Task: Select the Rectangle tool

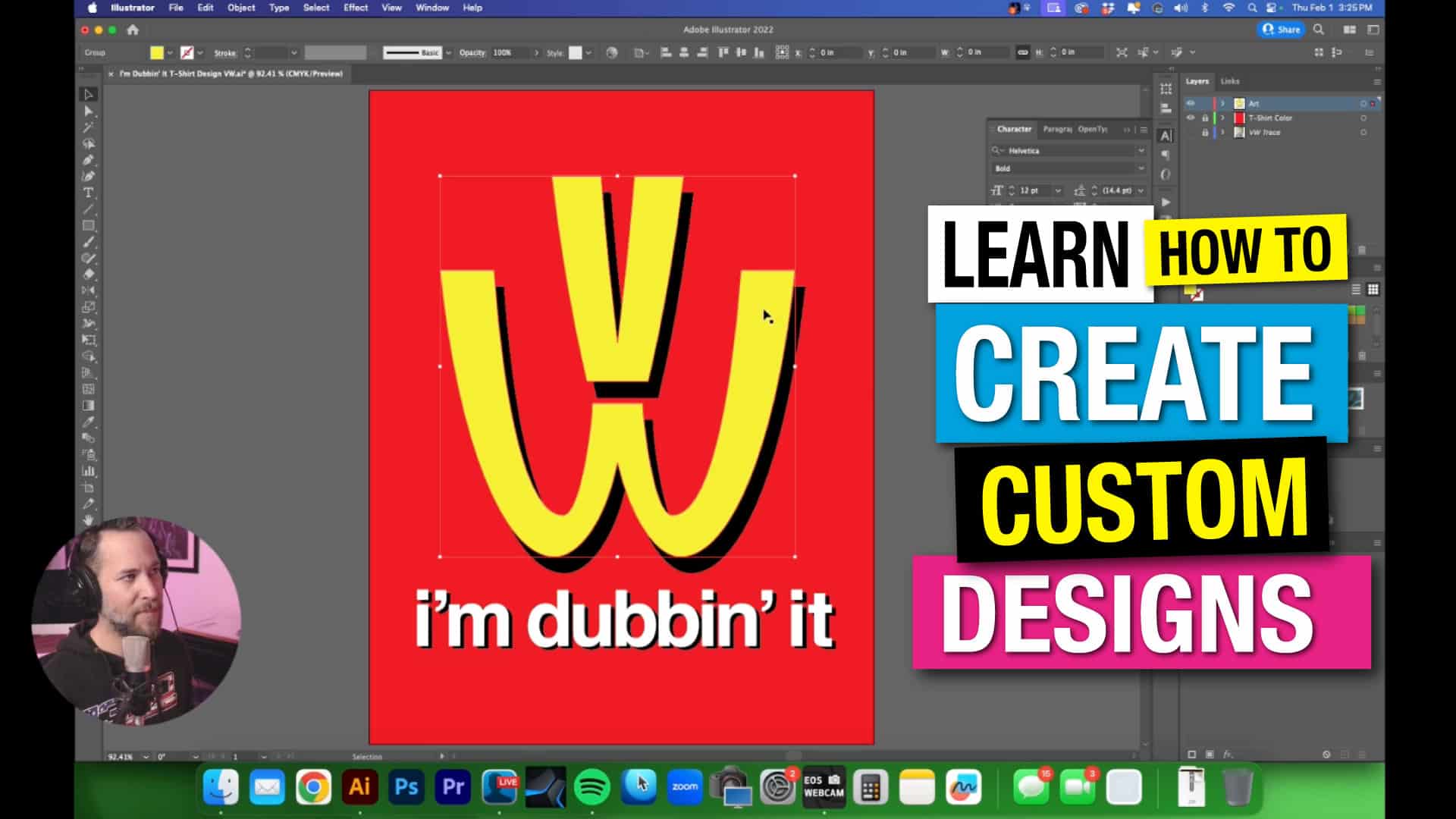Action: [x=88, y=225]
